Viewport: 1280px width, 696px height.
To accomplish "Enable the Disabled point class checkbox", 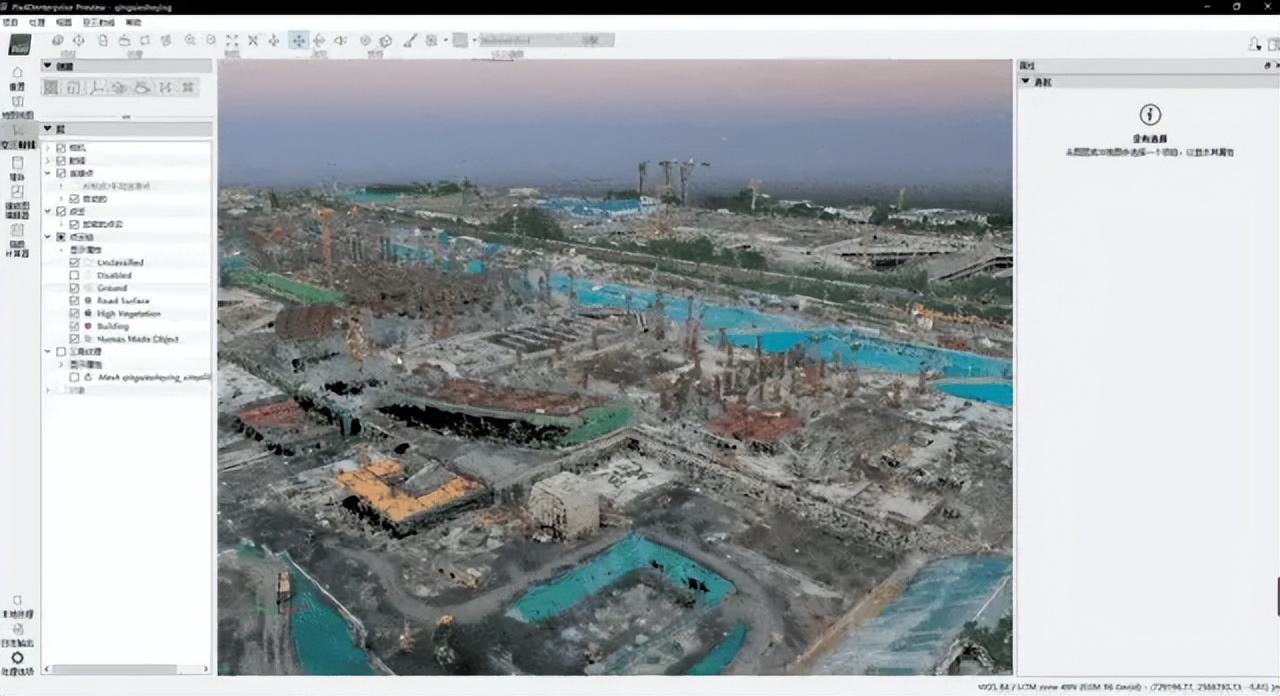I will click(75, 275).
